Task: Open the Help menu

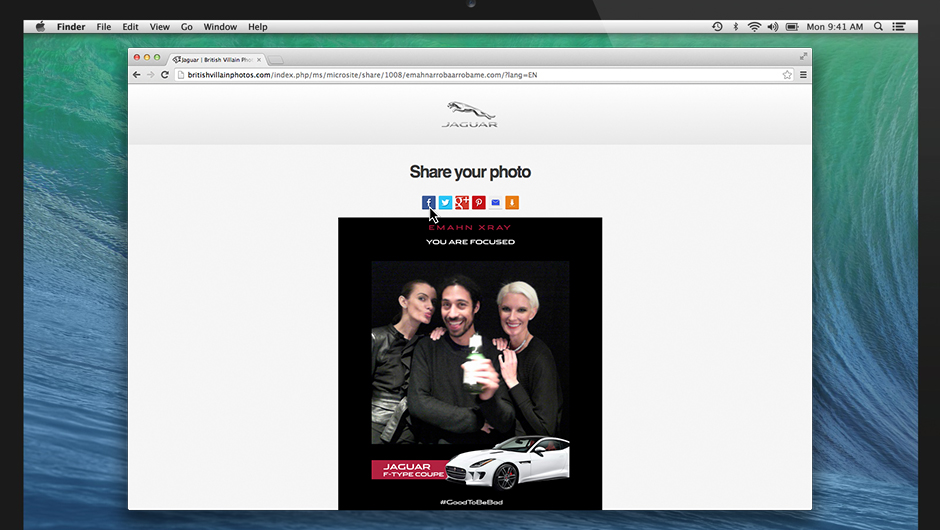Action: 258,26
